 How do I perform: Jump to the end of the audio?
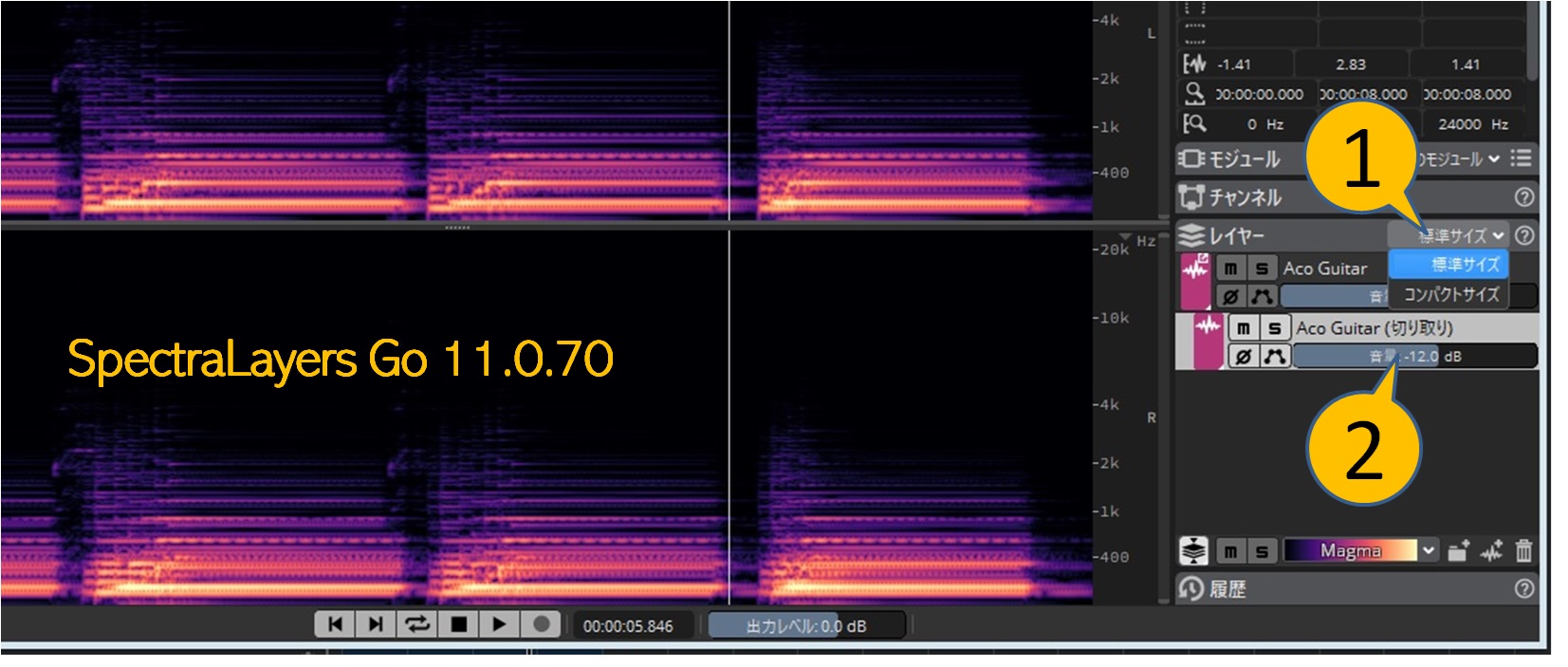click(376, 624)
